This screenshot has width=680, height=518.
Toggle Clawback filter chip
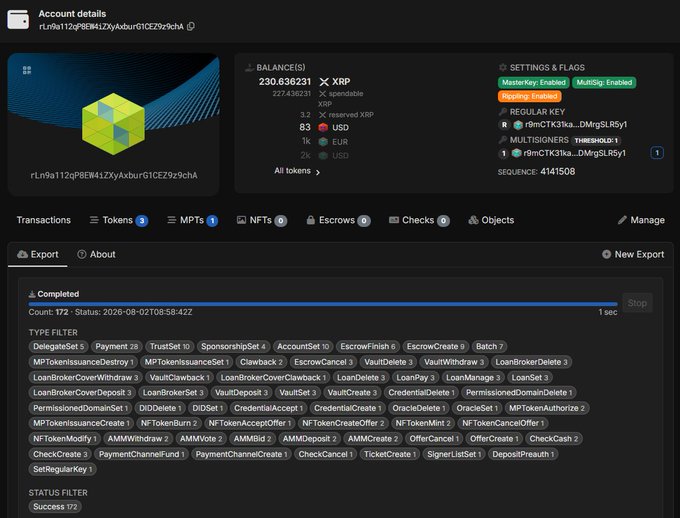261,362
